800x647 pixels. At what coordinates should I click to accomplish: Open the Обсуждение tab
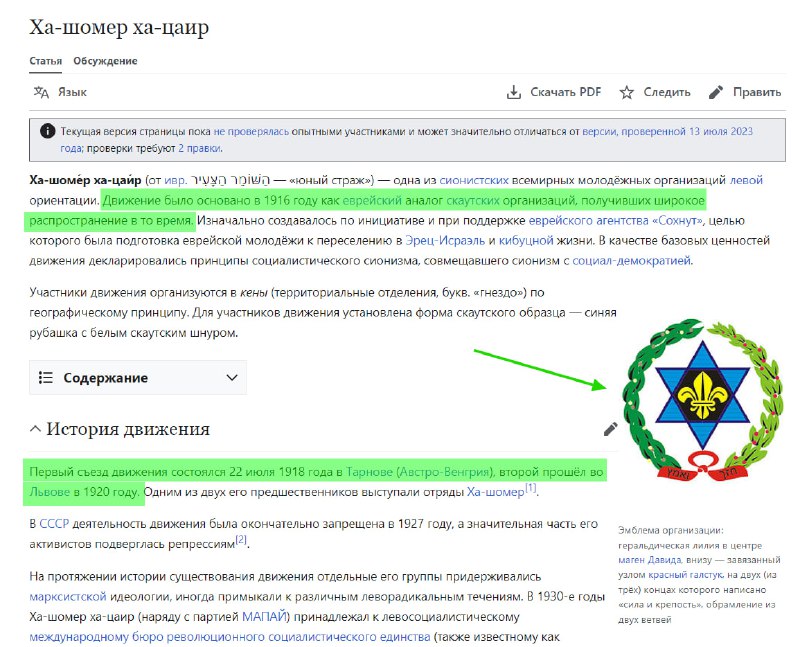pos(105,61)
